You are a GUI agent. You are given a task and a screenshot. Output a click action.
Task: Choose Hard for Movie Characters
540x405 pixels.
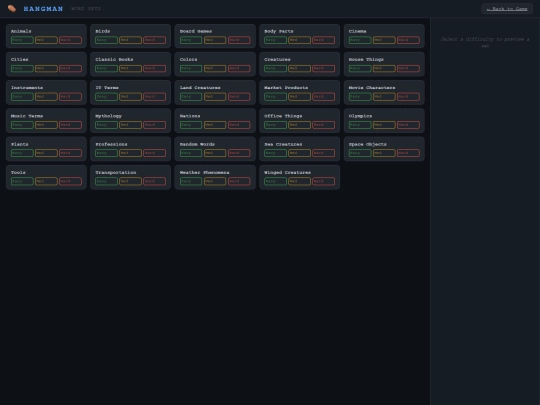point(408,96)
